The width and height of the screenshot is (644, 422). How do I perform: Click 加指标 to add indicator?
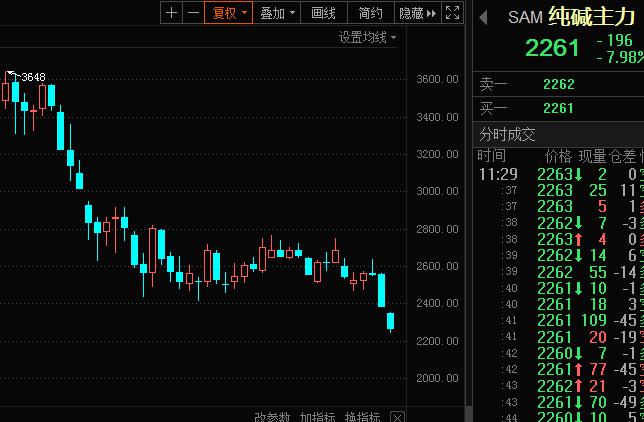click(317, 417)
